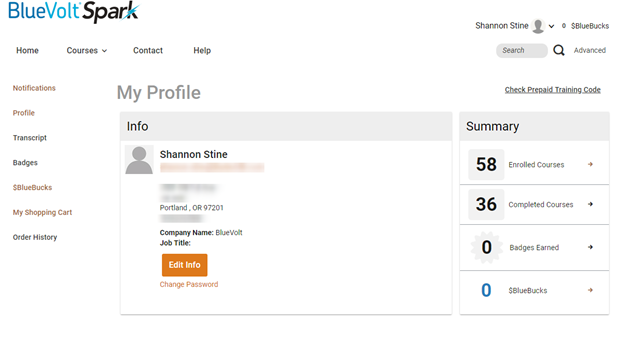Open Advanced search link
The width and height of the screenshot is (624, 362).
pos(589,51)
